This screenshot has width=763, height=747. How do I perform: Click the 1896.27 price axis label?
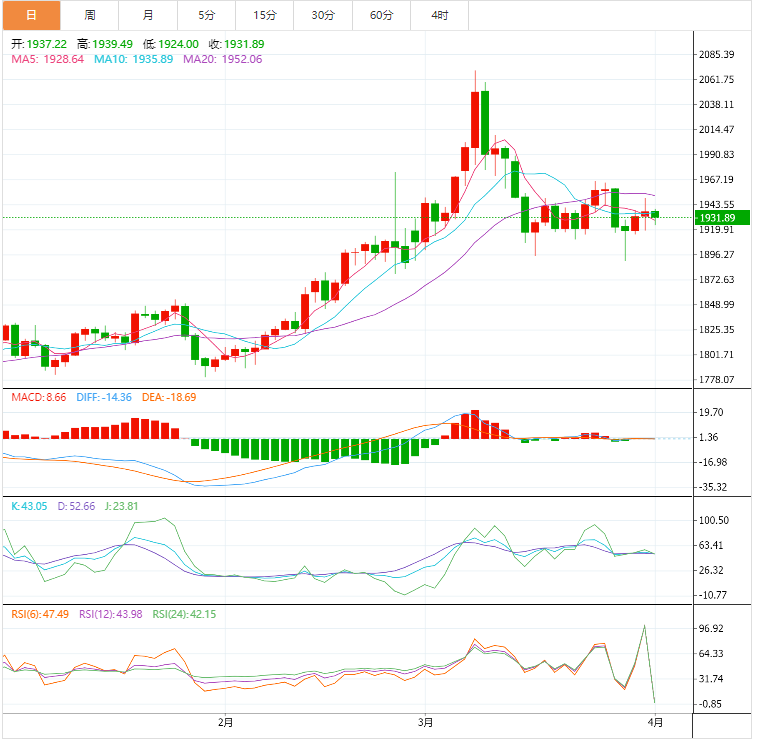(x=717, y=255)
